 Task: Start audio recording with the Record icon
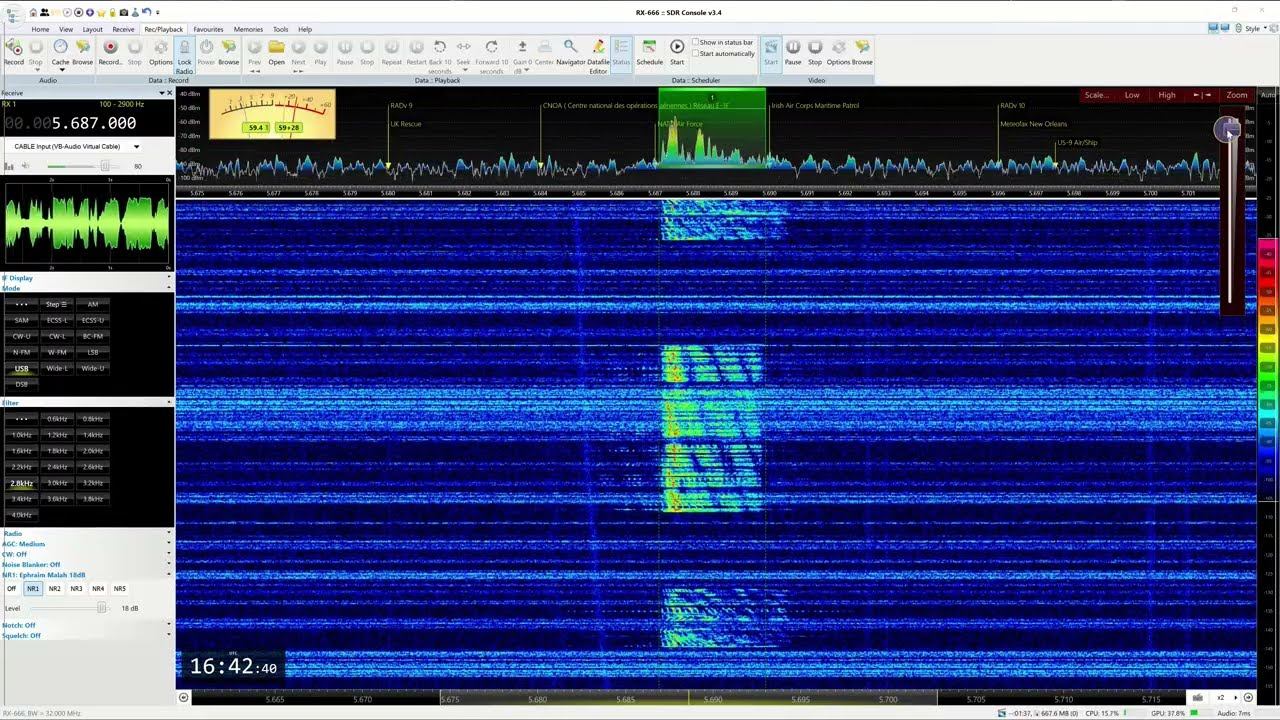pos(14,51)
